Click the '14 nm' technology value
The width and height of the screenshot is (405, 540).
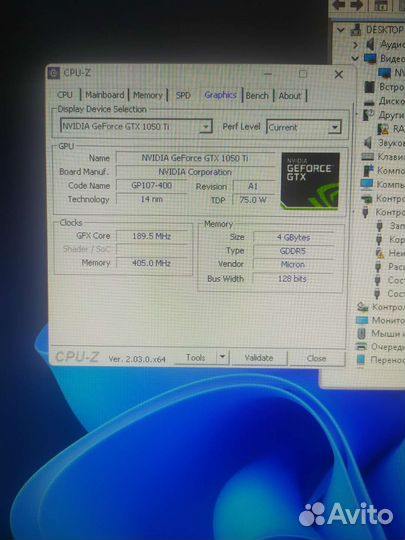coord(152,199)
